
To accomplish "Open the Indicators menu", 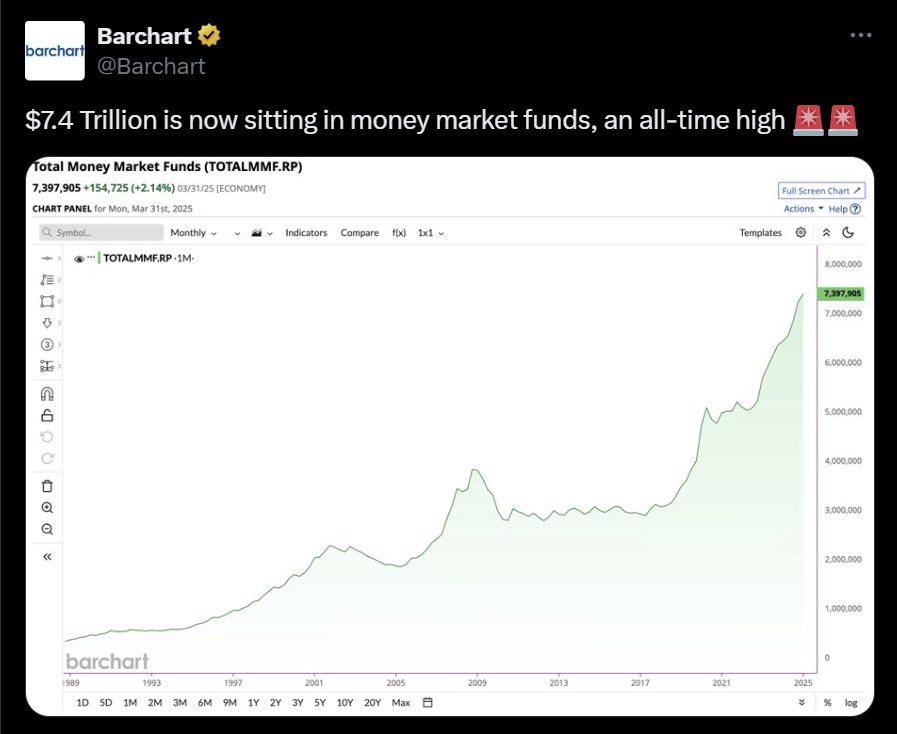I will (x=306, y=232).
